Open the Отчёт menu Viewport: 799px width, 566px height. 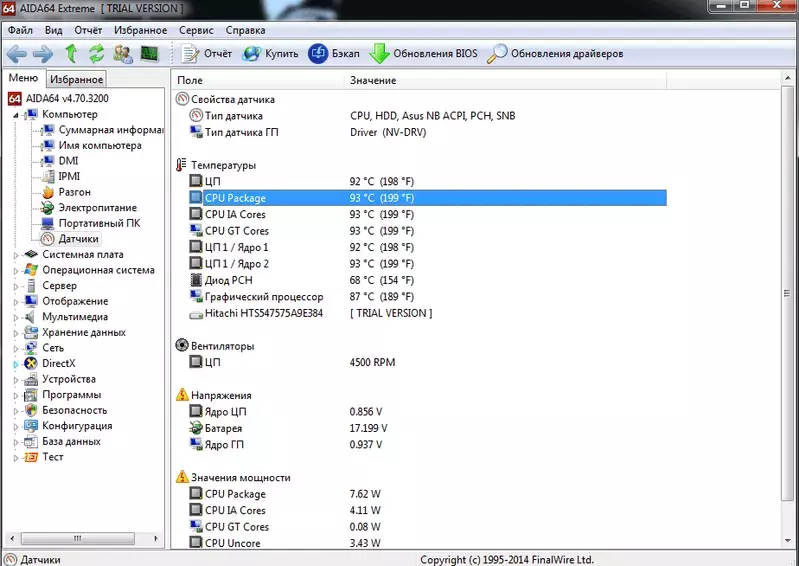pos(88,30)
